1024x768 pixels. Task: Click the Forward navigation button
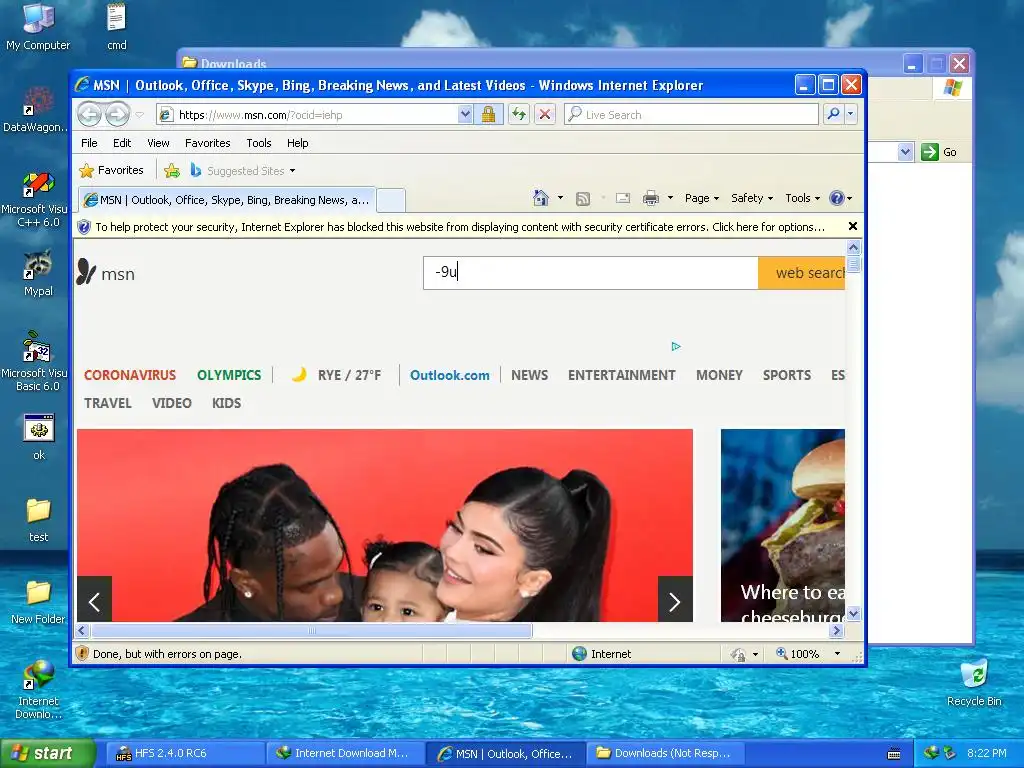[x=118, y=115]
